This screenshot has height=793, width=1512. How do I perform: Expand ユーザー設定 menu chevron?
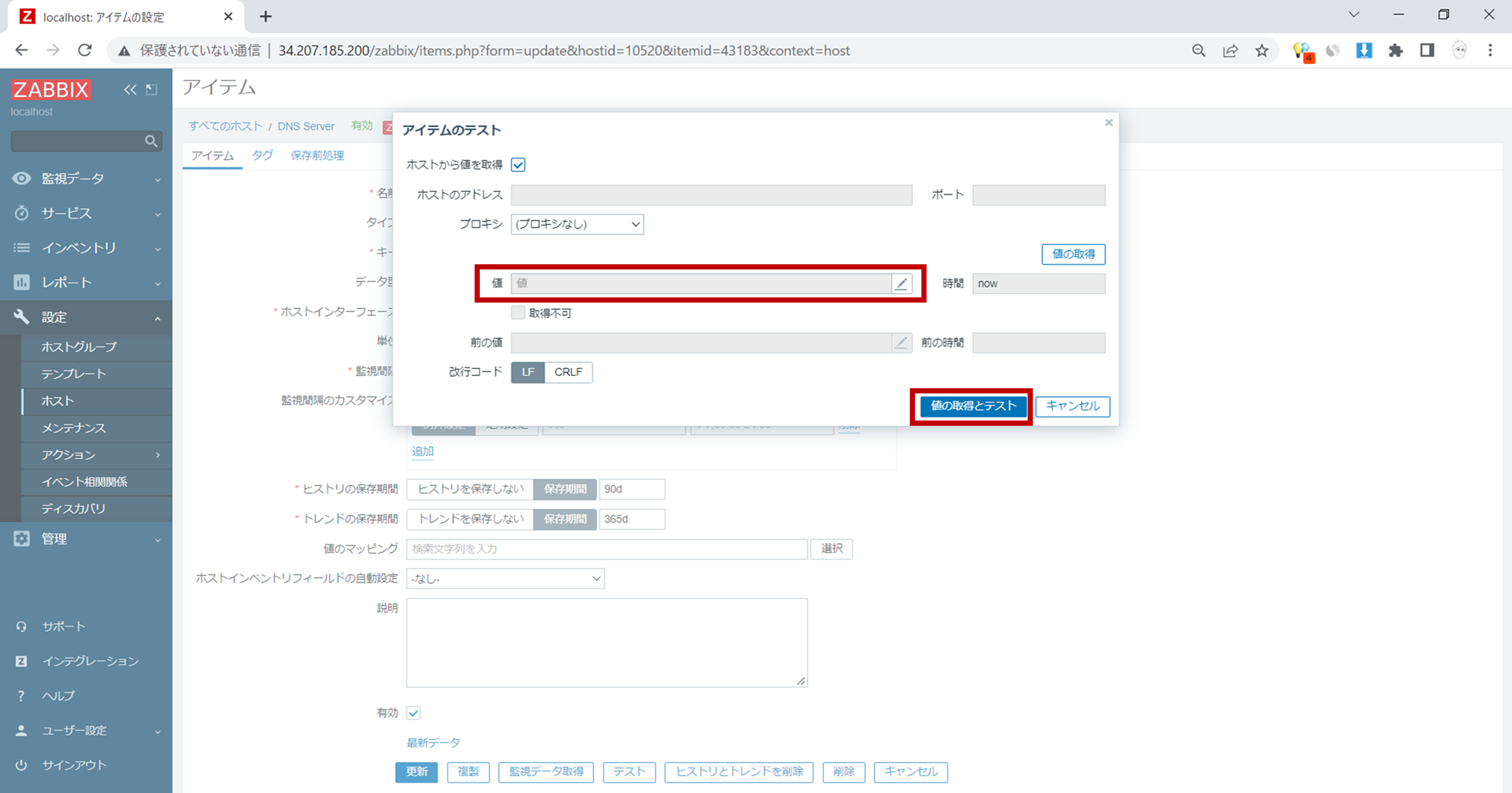coord(157,731)
